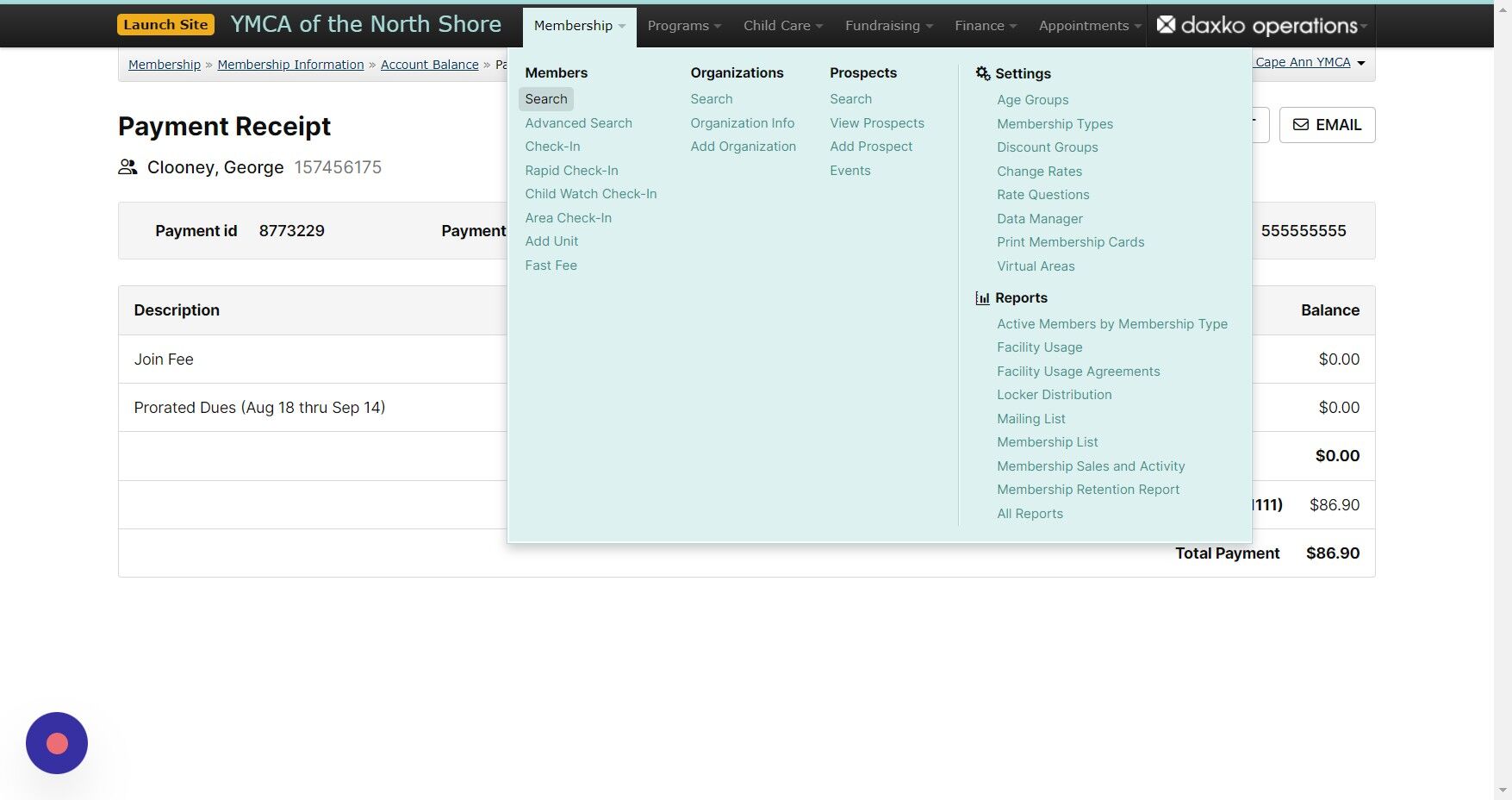Select Facility Usage report
The width and height of the screenshot is (1512, 800).
tap(1040, 347)
